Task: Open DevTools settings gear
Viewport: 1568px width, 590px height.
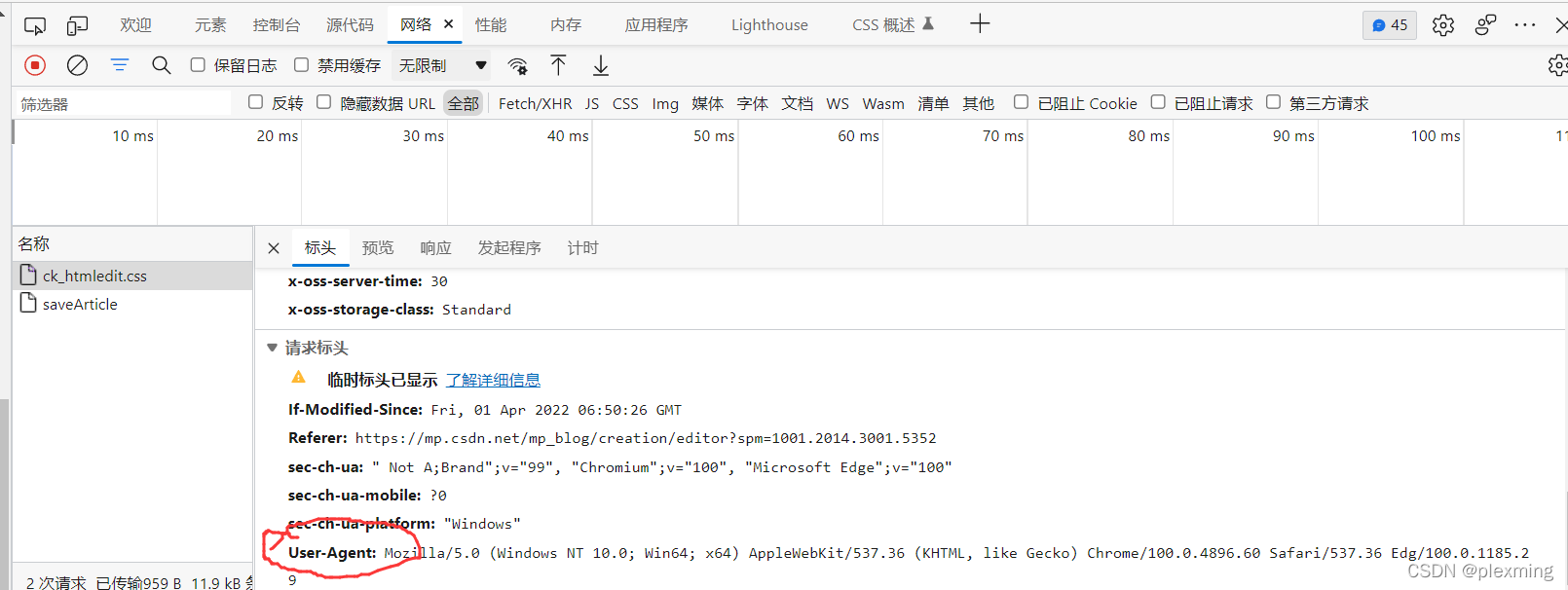Action: point(1443,25)
